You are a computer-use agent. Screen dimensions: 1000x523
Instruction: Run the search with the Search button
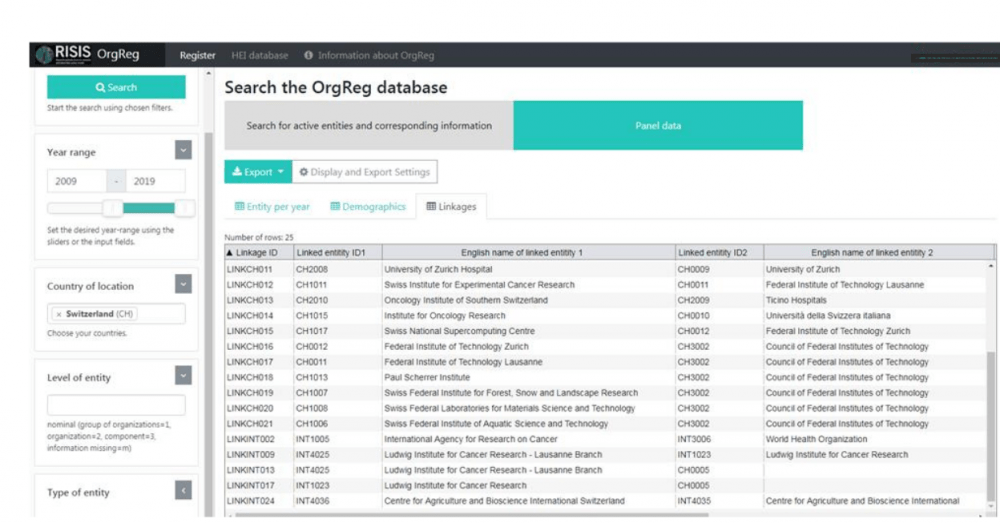tap(116, 87)
